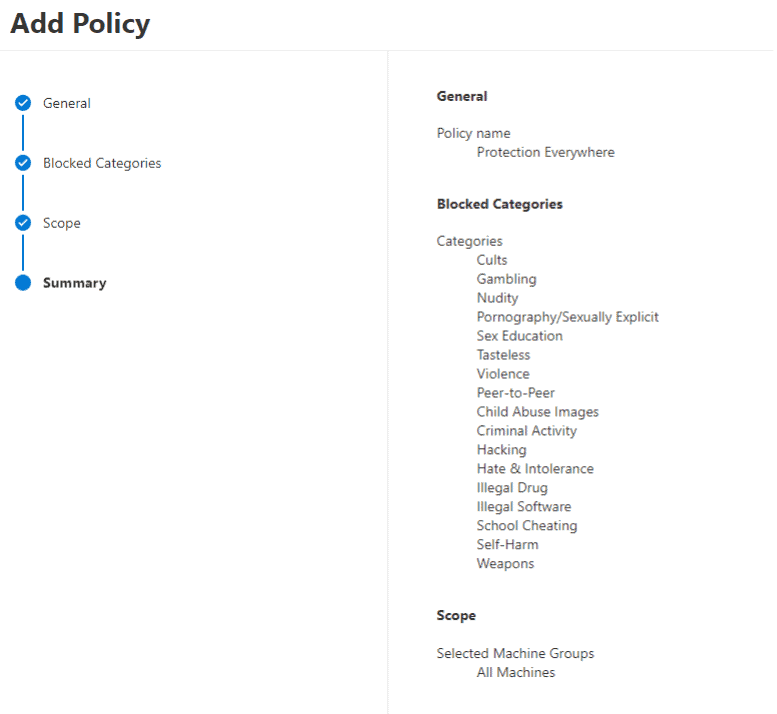Click the Selected Machine Groups label

click(x=515, y=654)
